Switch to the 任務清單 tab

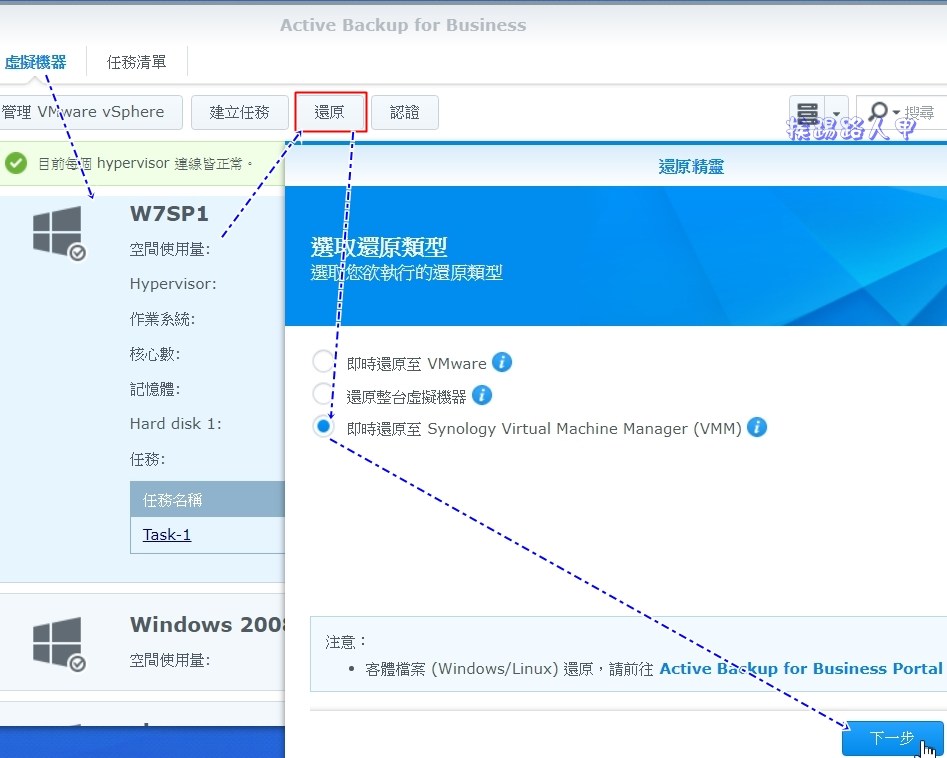tap(136, 62)
